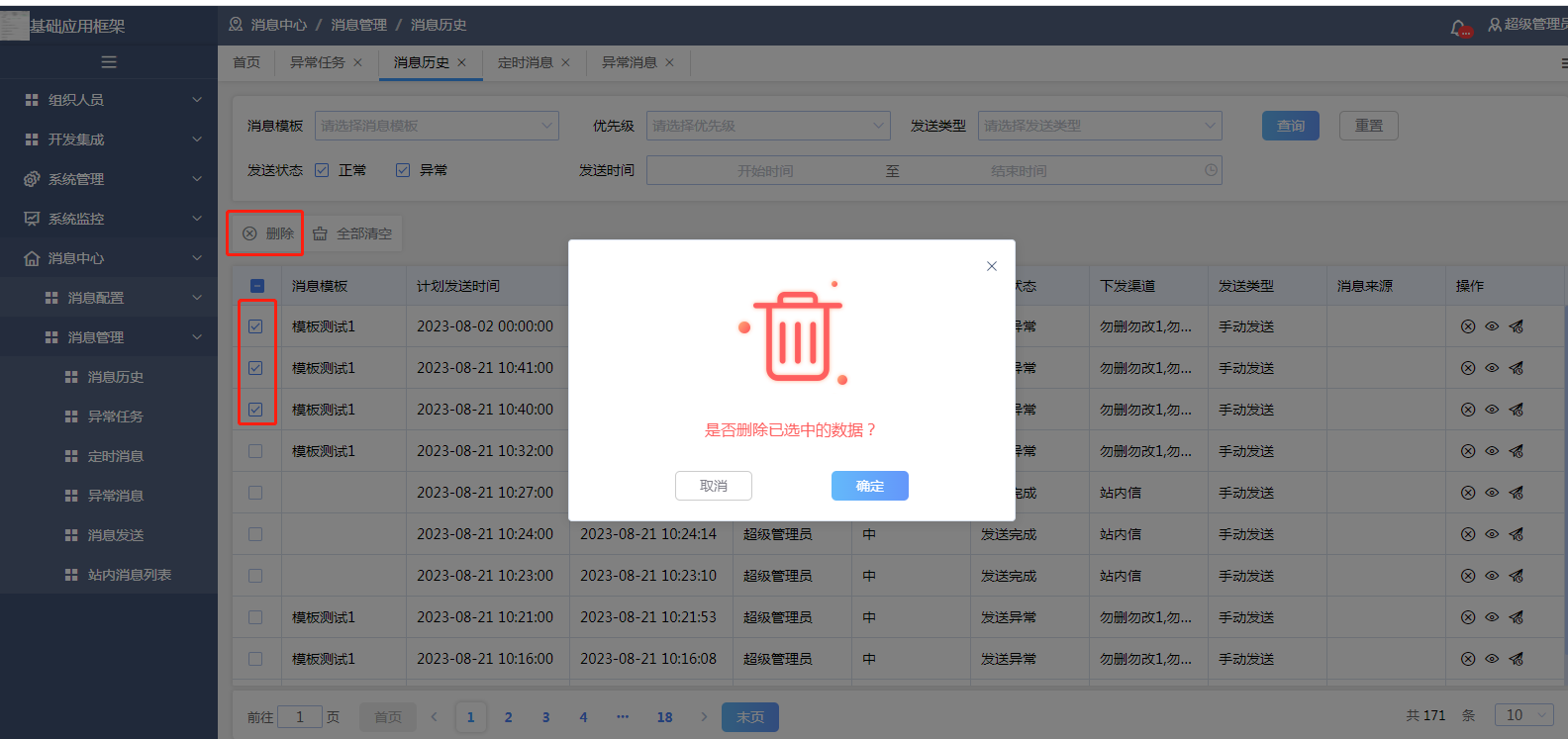Uncheck the 2023-08-02 00:00:00 row checkbox
Screen dimensions: 1568x739
tap(255, 326)
